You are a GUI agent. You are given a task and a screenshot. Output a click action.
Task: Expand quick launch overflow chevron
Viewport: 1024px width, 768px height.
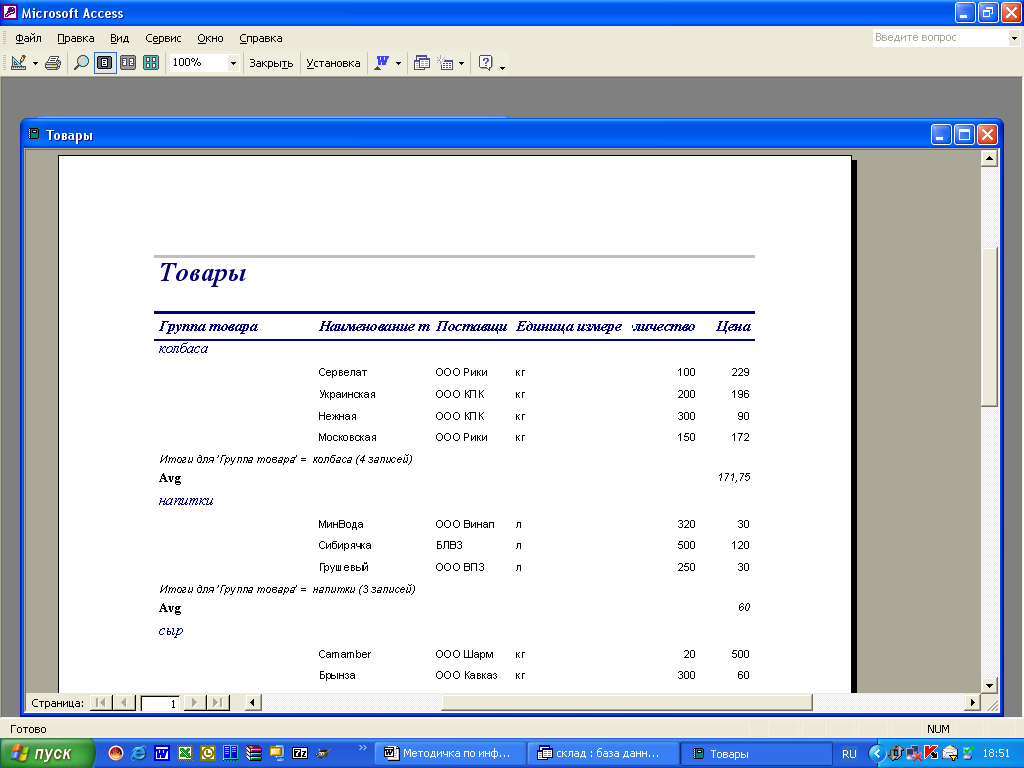click(363, 748)
